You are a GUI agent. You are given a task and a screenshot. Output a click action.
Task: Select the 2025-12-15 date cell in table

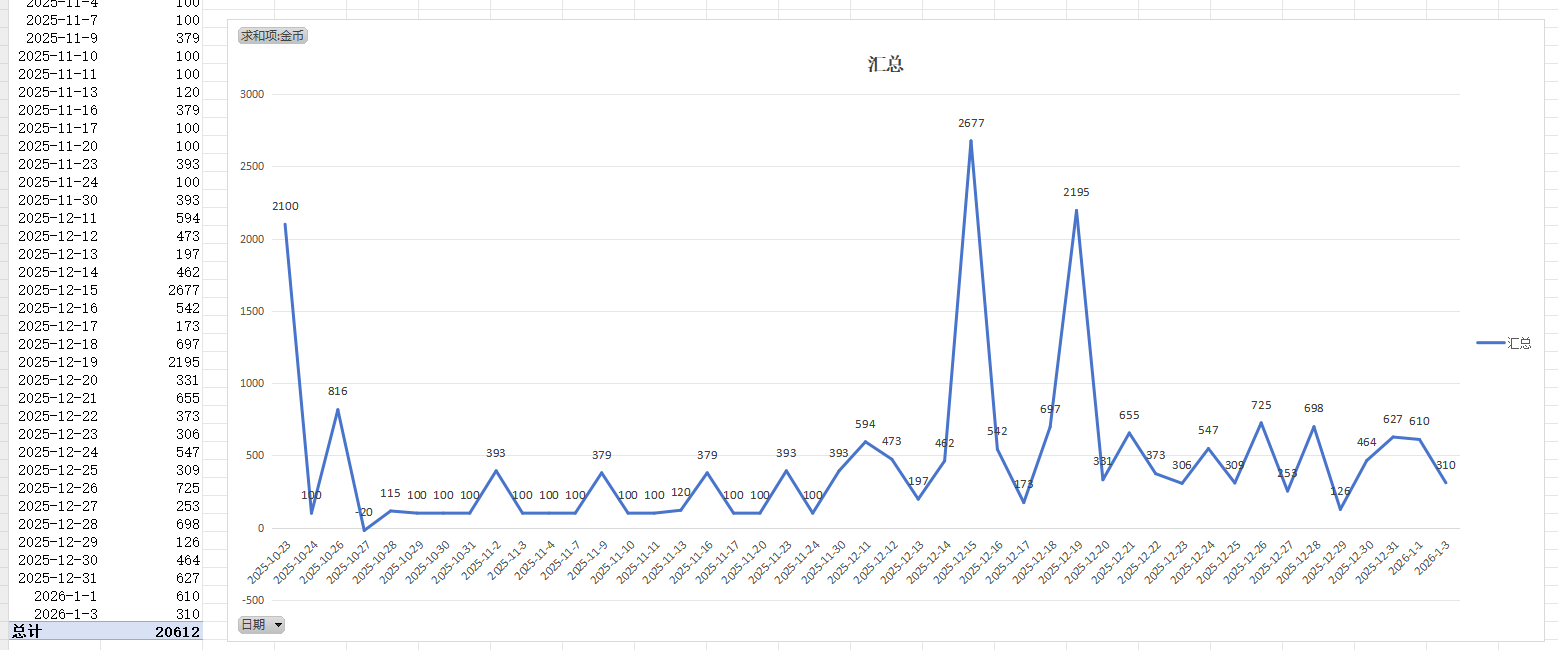click(x=58, y=290)
